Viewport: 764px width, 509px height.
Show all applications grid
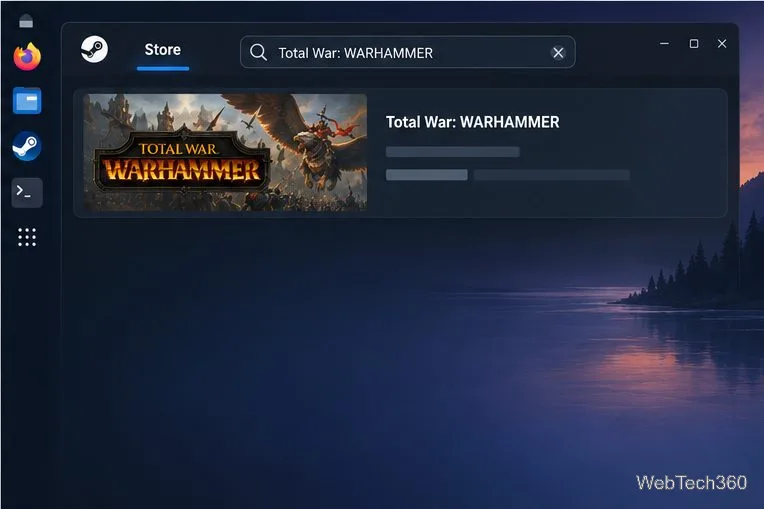pyautogui.click(x=27, y=237)
